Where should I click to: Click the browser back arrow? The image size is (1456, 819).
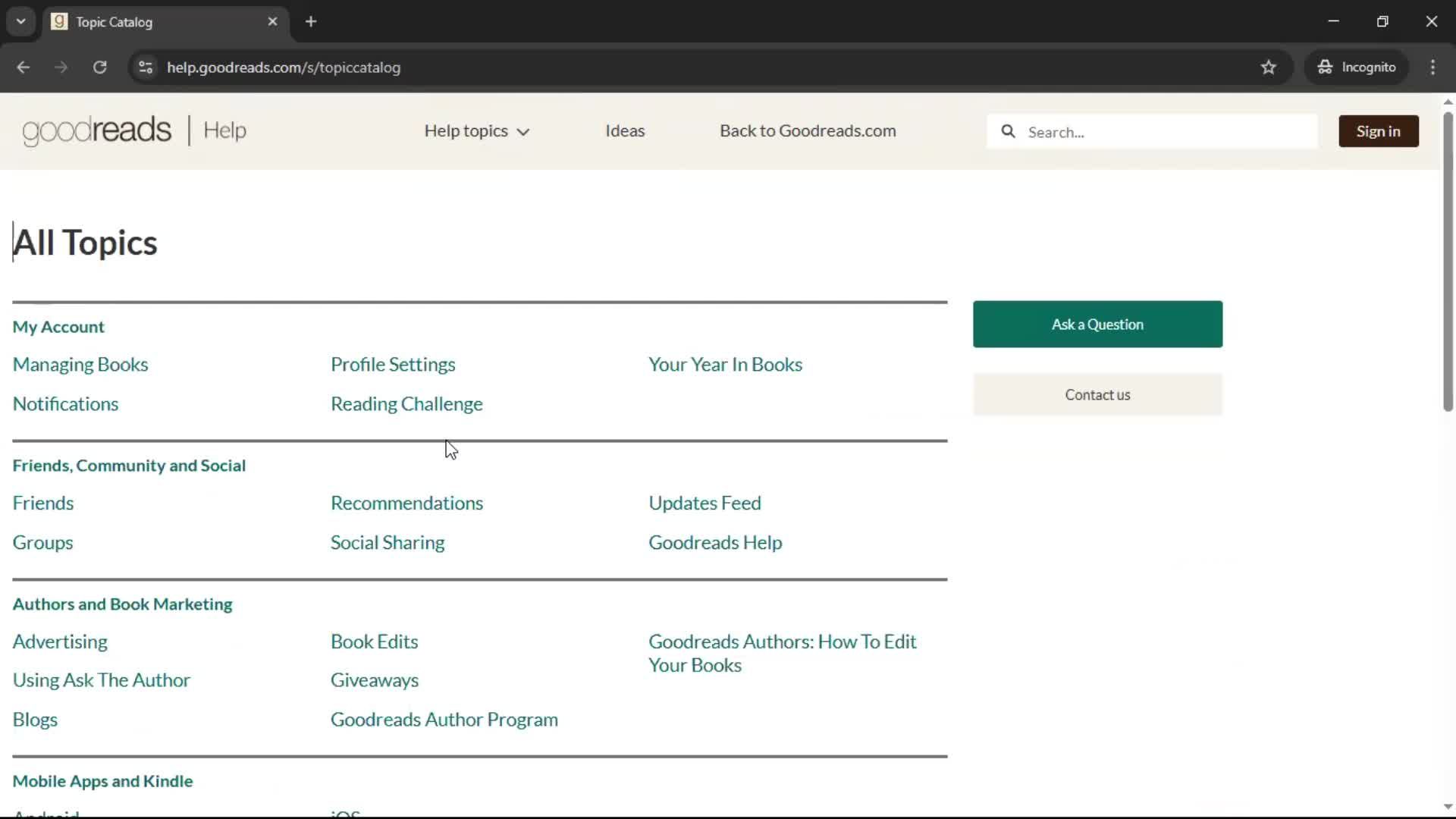tap(23, 67)
